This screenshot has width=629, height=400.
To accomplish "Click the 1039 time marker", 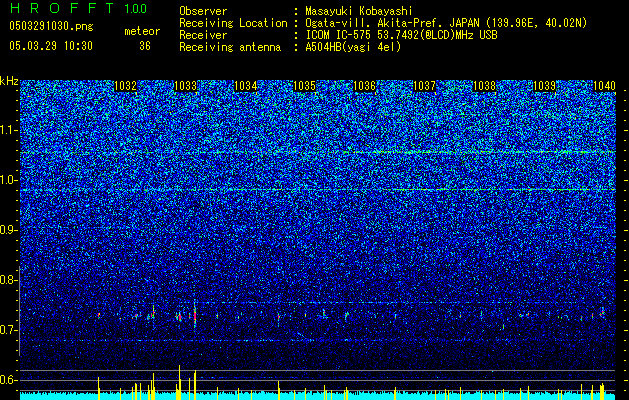I will point(545,86).
